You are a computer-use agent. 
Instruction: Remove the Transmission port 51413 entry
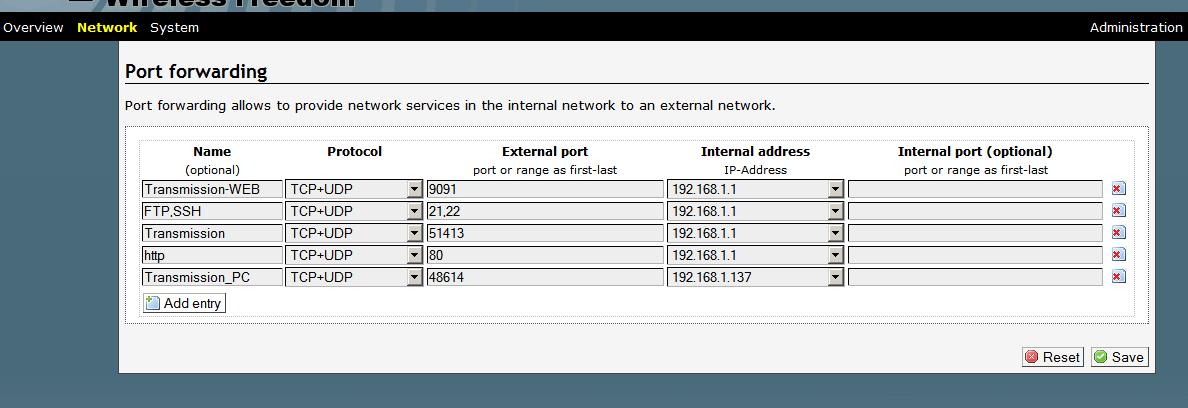[1118, 233]
